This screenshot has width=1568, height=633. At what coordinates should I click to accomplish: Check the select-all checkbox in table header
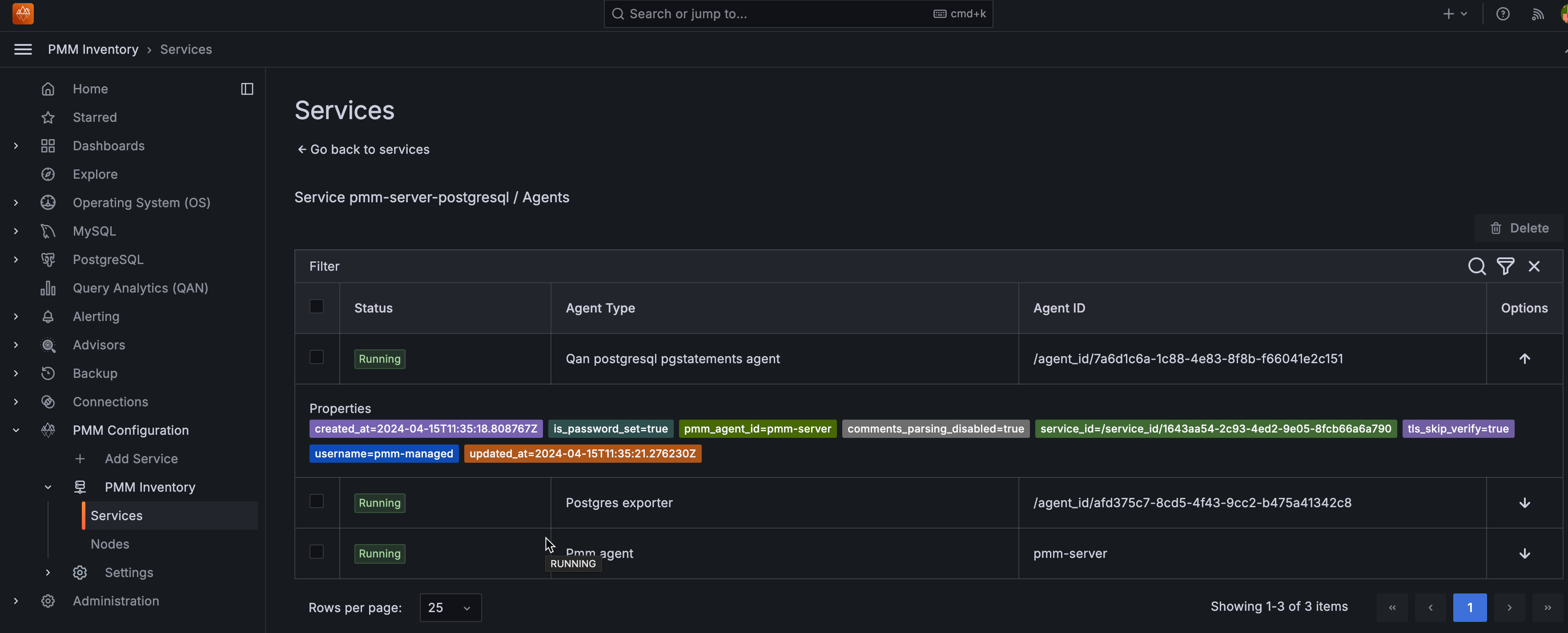click(317, 307)
